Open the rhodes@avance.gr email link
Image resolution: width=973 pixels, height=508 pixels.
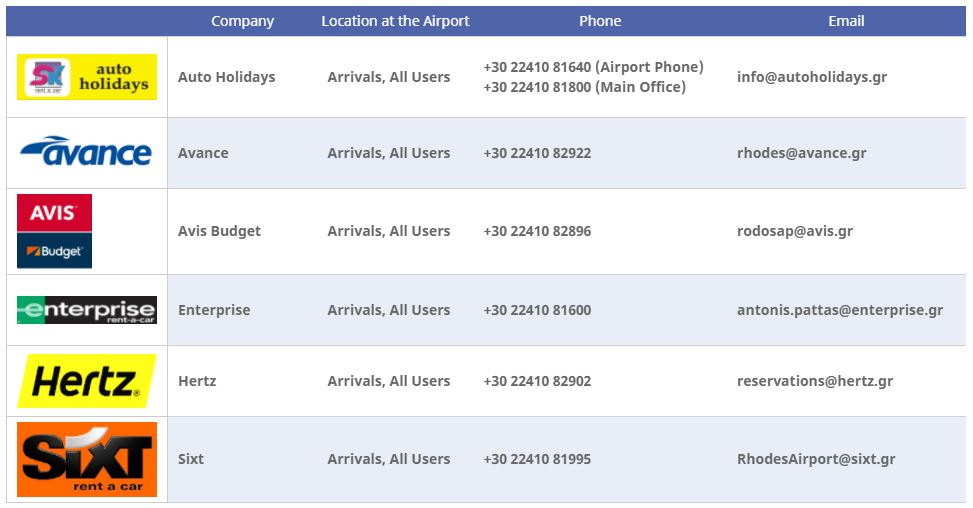pyautogui.click(x=801, y=153)
